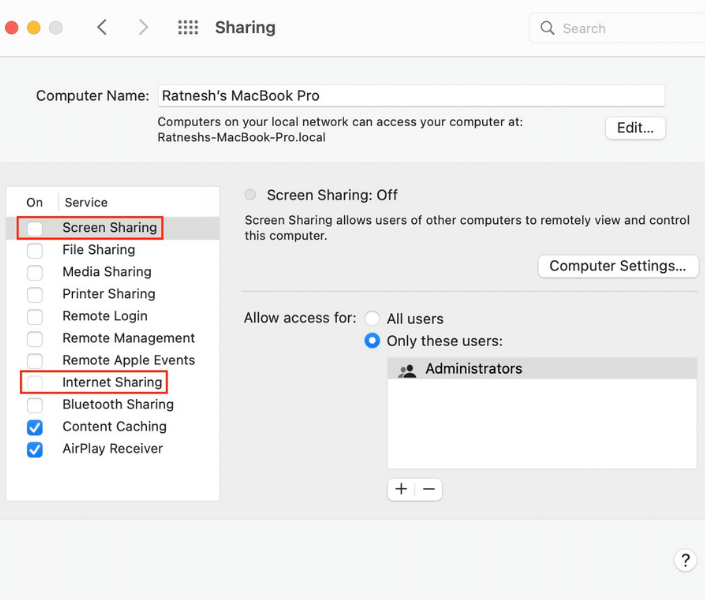Click the On column header

click(x=34, y=202)
